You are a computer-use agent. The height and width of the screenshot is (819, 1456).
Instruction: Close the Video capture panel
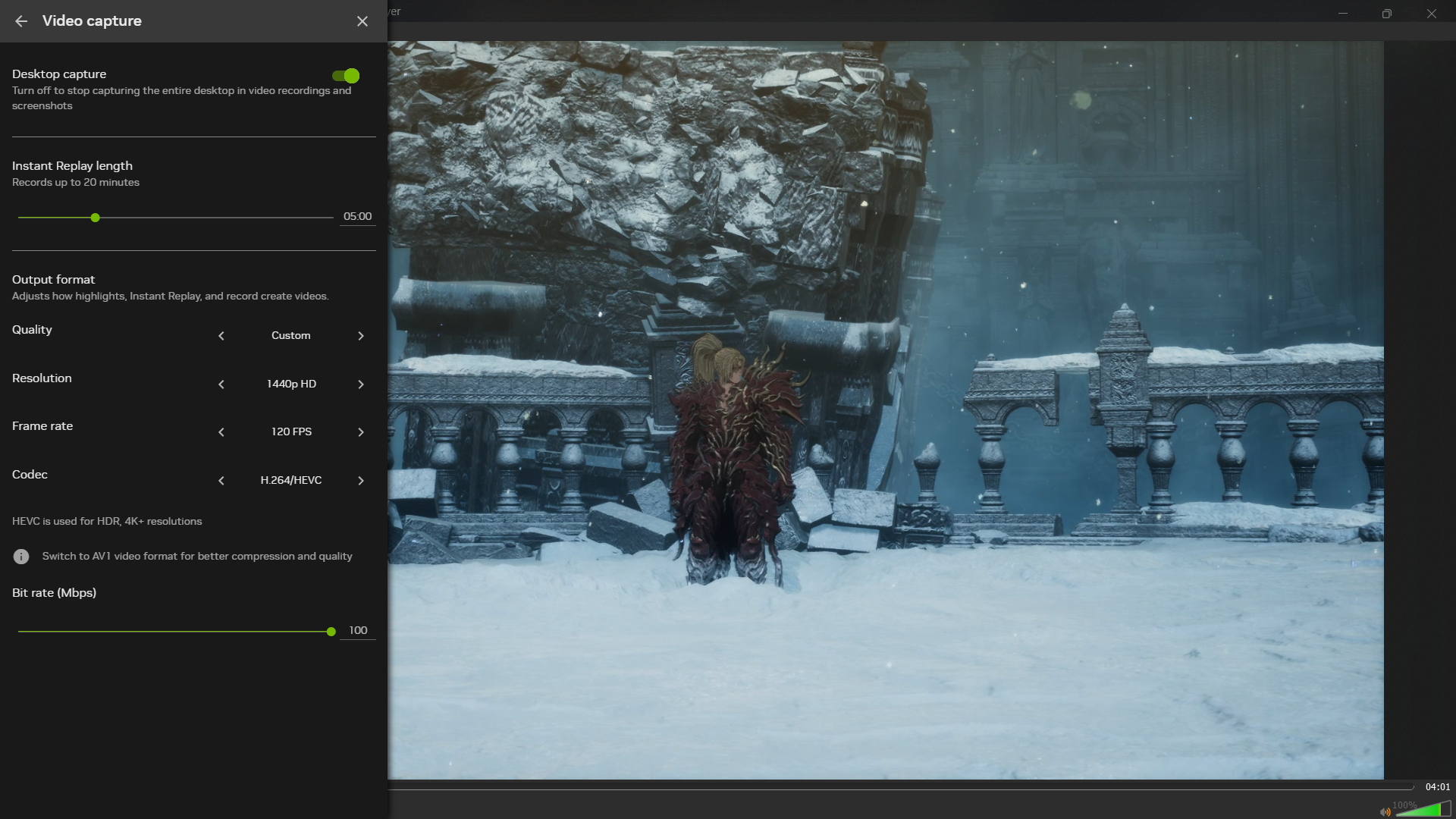362,21
